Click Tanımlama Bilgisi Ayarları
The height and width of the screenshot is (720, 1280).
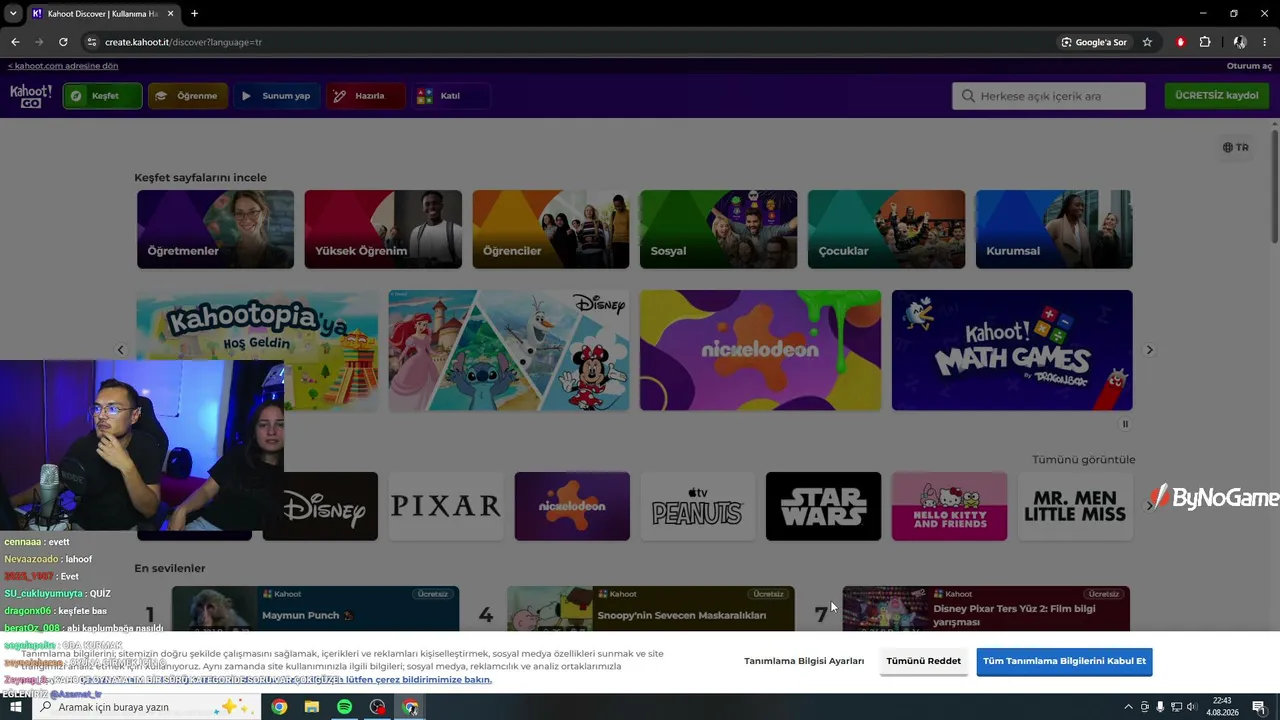(x=804, y=661)
